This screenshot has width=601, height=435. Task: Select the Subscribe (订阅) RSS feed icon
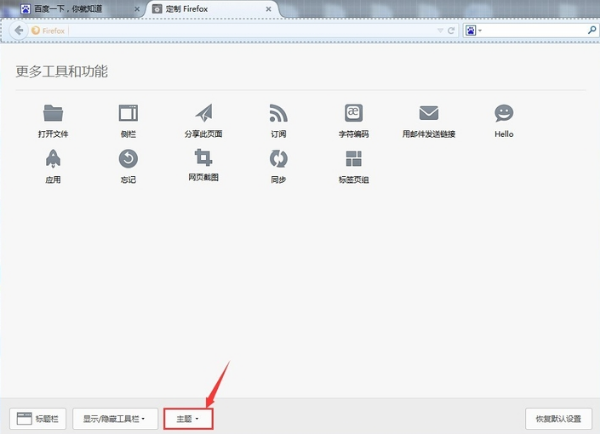pos(279,113)
